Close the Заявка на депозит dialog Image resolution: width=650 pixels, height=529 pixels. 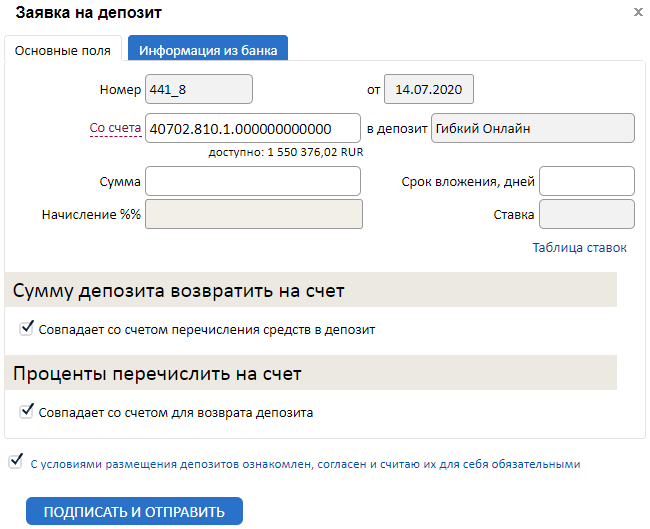point(638,13)
